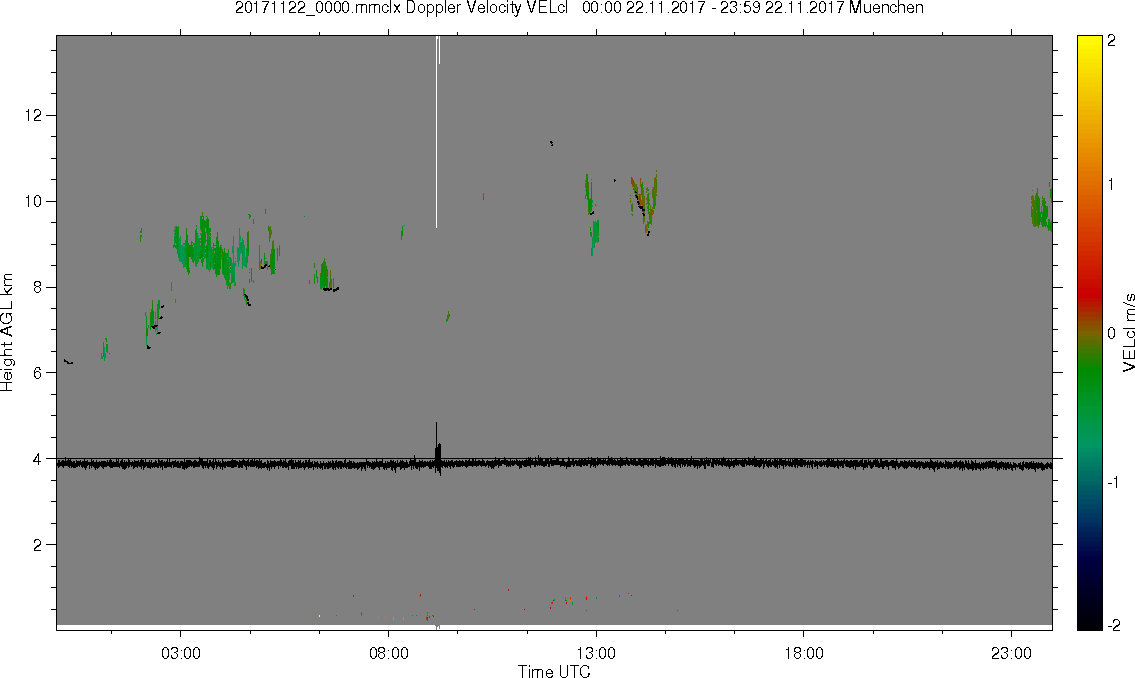
Task: Select the 23:00 time tick label
Action: [1011, 653]
